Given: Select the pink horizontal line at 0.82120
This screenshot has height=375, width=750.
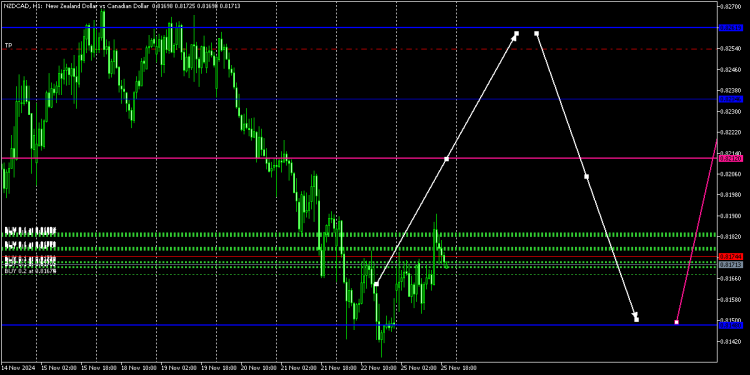Looking at the screenshot, I should tap(359, 158).
